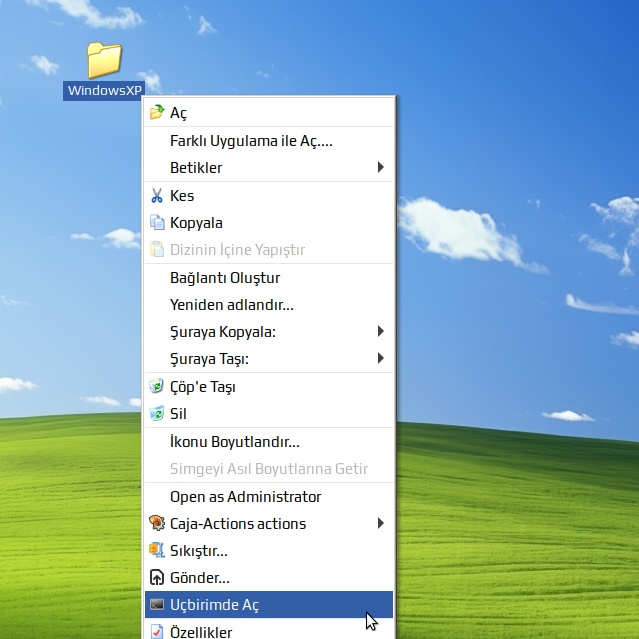Image resolution: width=639 pixels, height=639 pixels.
Task: Open the WindowsXP folder icon on desktop
Action: (x=104, y=60)
